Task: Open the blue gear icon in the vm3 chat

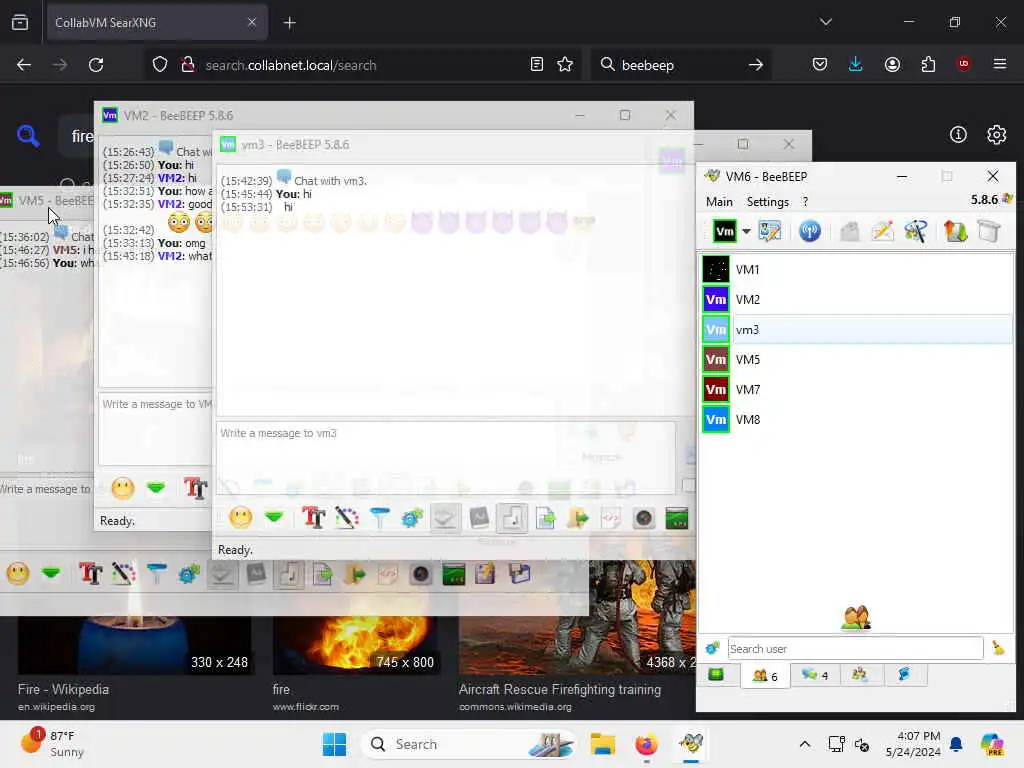Action: (412, 519)
